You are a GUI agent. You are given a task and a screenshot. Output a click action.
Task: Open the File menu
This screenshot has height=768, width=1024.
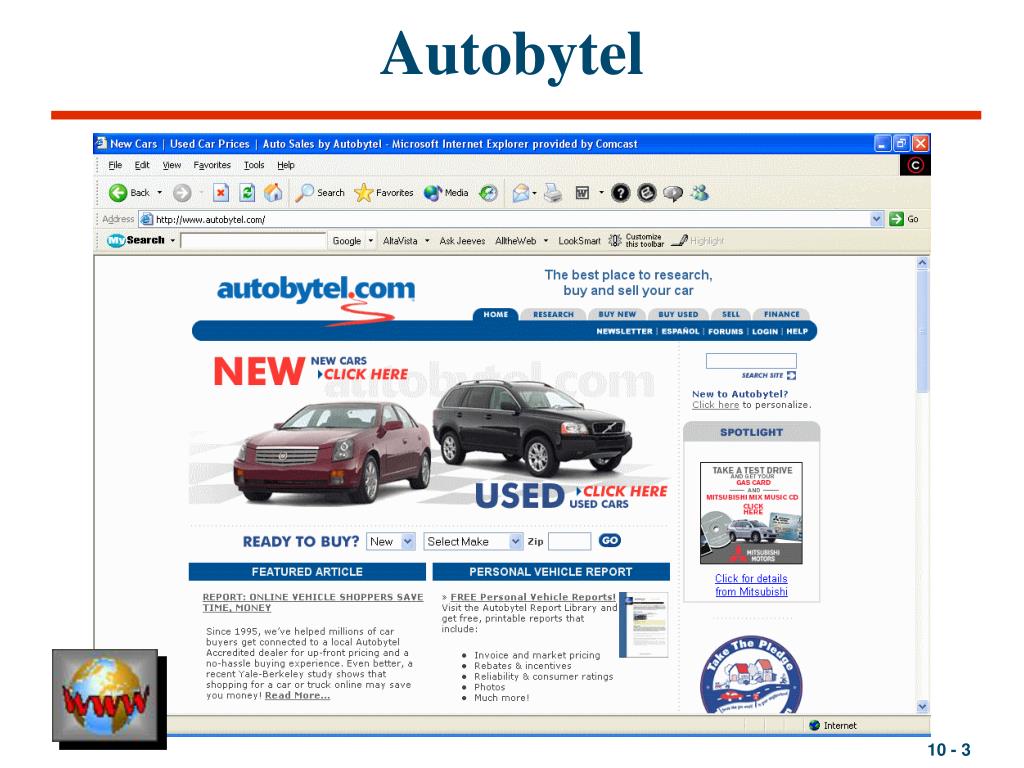tap(115, 165)
